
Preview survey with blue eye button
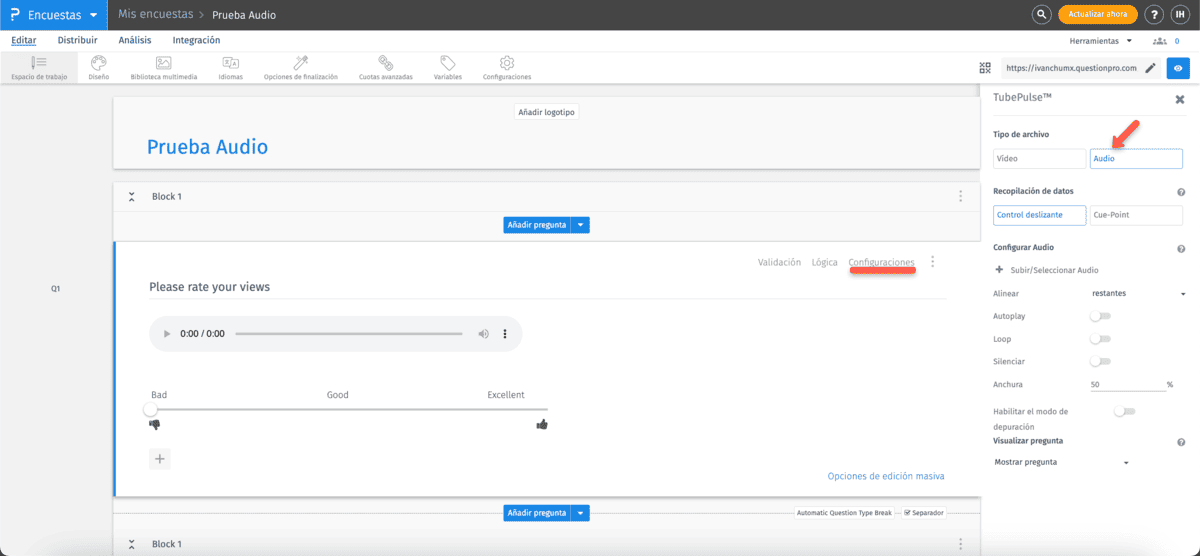point(1178,68)
